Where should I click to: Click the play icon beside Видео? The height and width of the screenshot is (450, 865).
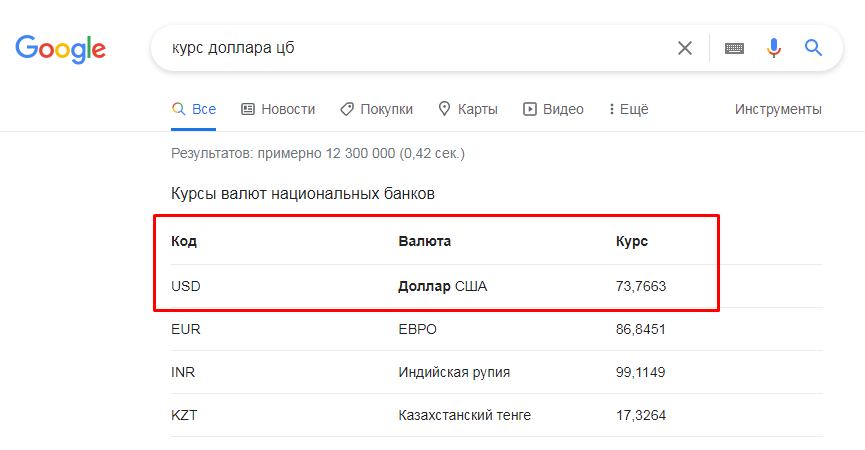click(x=530, y=109)
